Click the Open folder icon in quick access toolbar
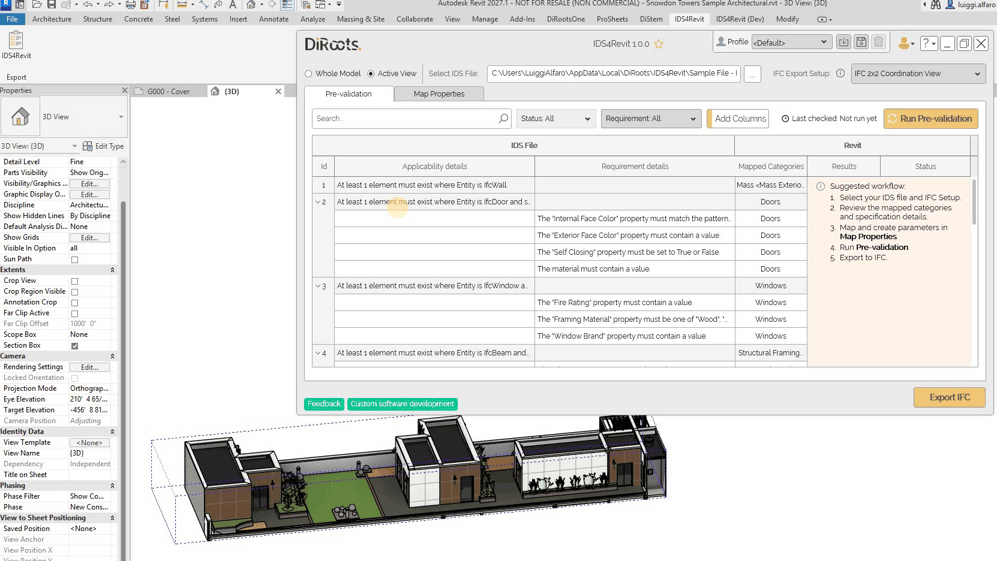Screen dimensions: 997x561 pyautogui.click(x=37, y=4)
